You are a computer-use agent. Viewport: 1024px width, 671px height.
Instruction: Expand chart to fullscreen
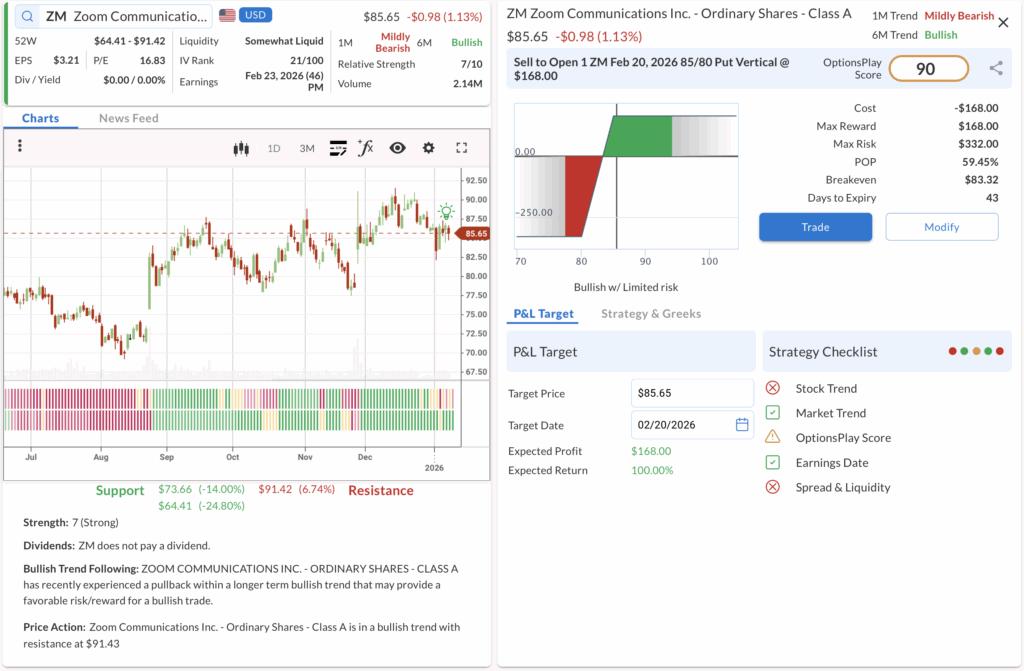pyautogui.click(x=462, y=148)
